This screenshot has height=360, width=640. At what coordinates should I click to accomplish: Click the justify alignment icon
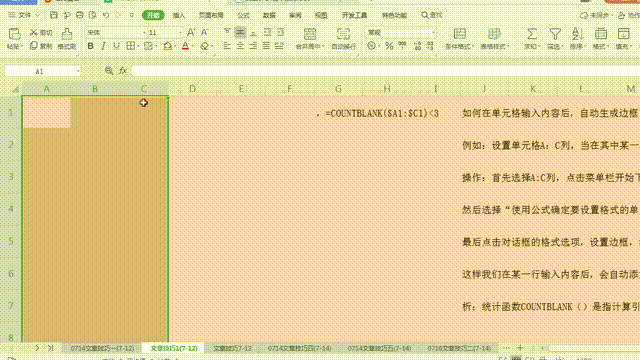tap(266, 46)
